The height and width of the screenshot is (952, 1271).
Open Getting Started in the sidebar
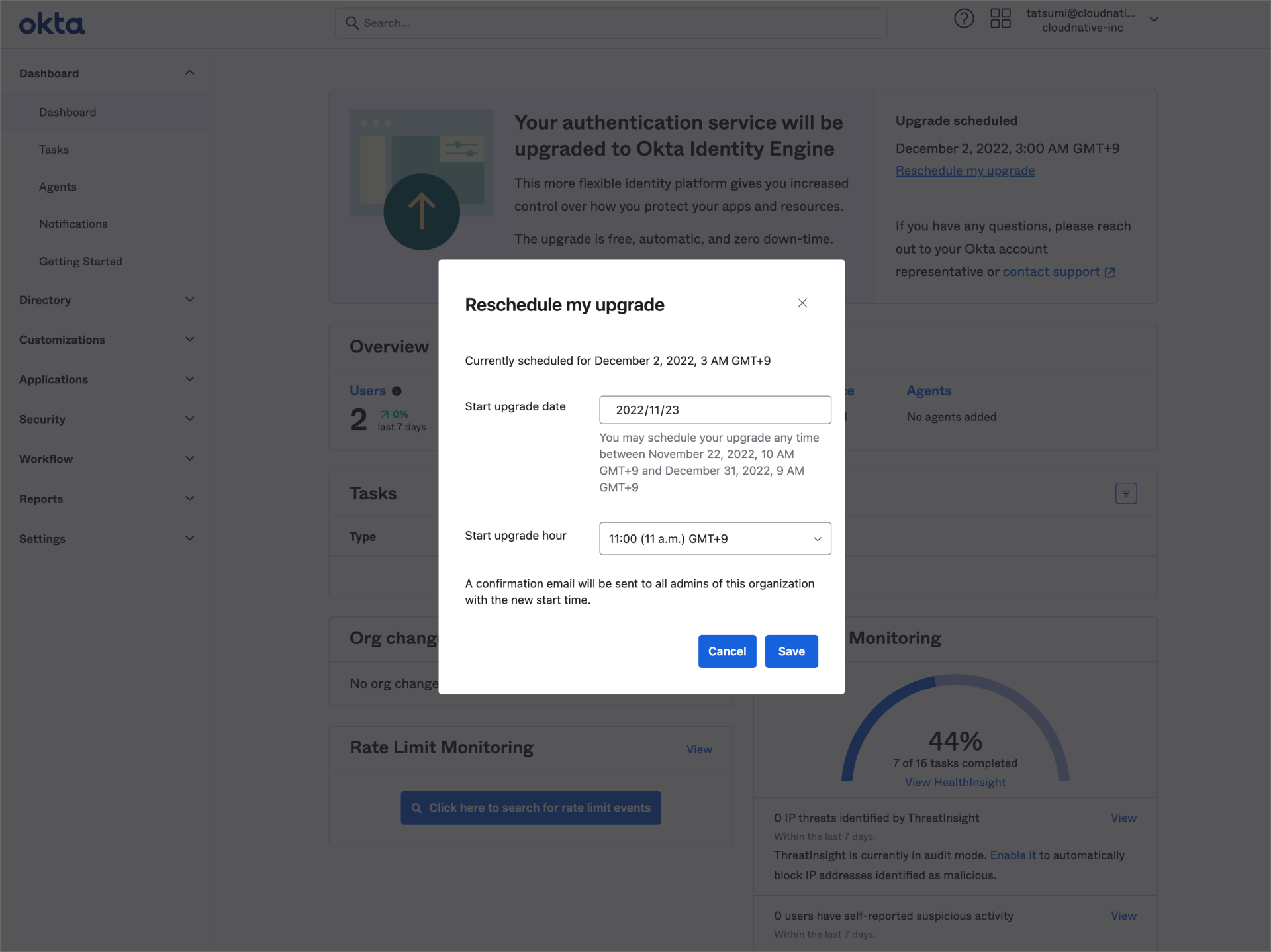point(81,261)
